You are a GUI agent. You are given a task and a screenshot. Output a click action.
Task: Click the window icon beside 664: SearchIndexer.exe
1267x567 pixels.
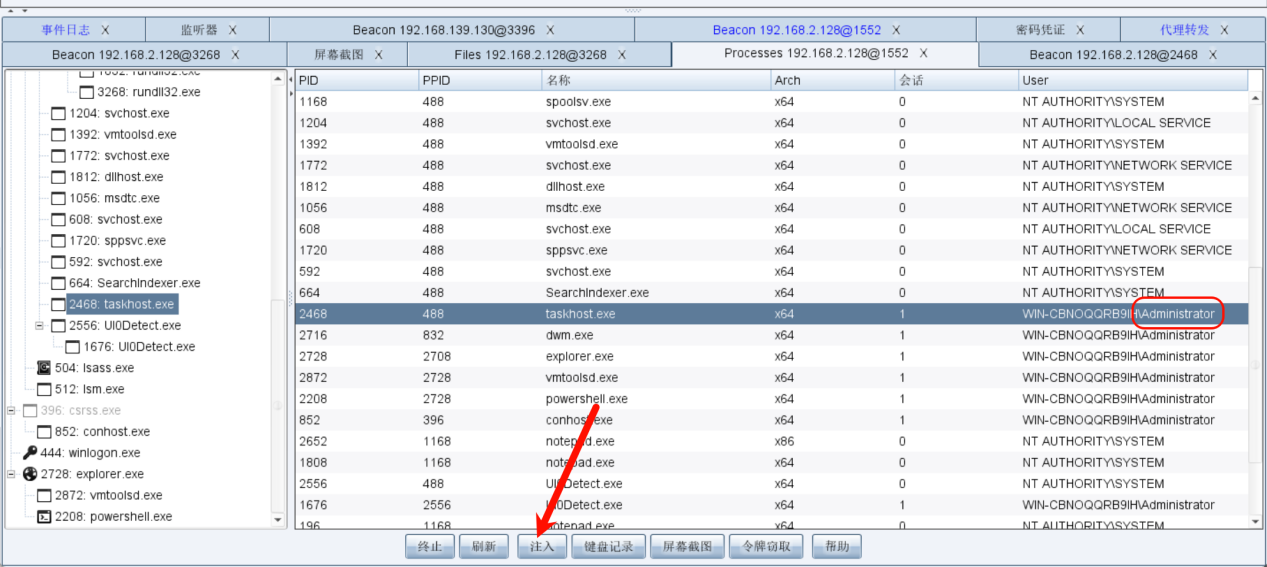[x=58, y=283]
